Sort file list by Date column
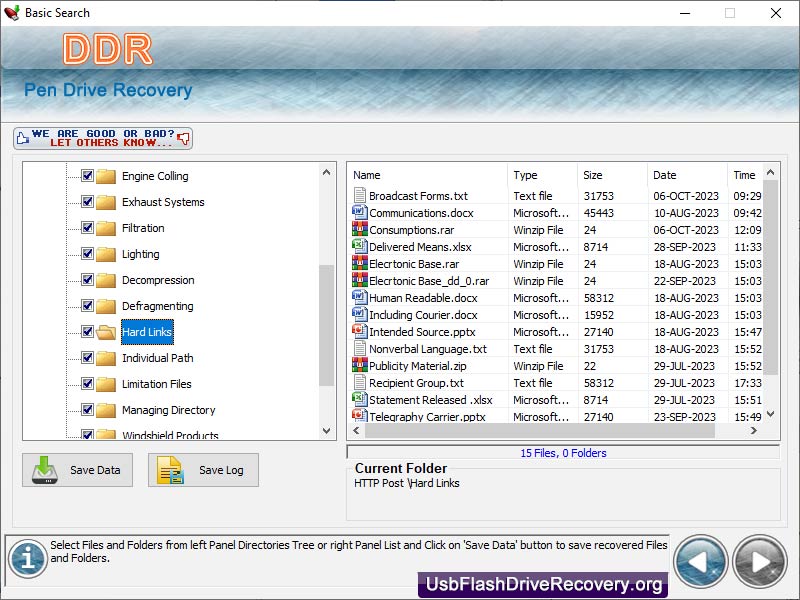This screenshot has height=600, width=800. click(x=687, y=175)
